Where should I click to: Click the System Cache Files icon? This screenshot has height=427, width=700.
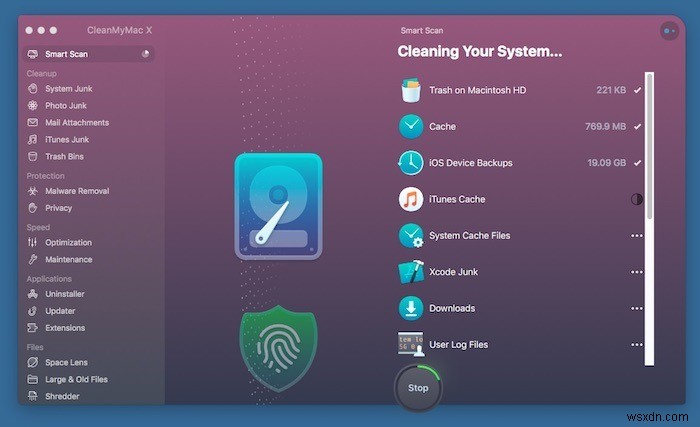click(411, 235)
